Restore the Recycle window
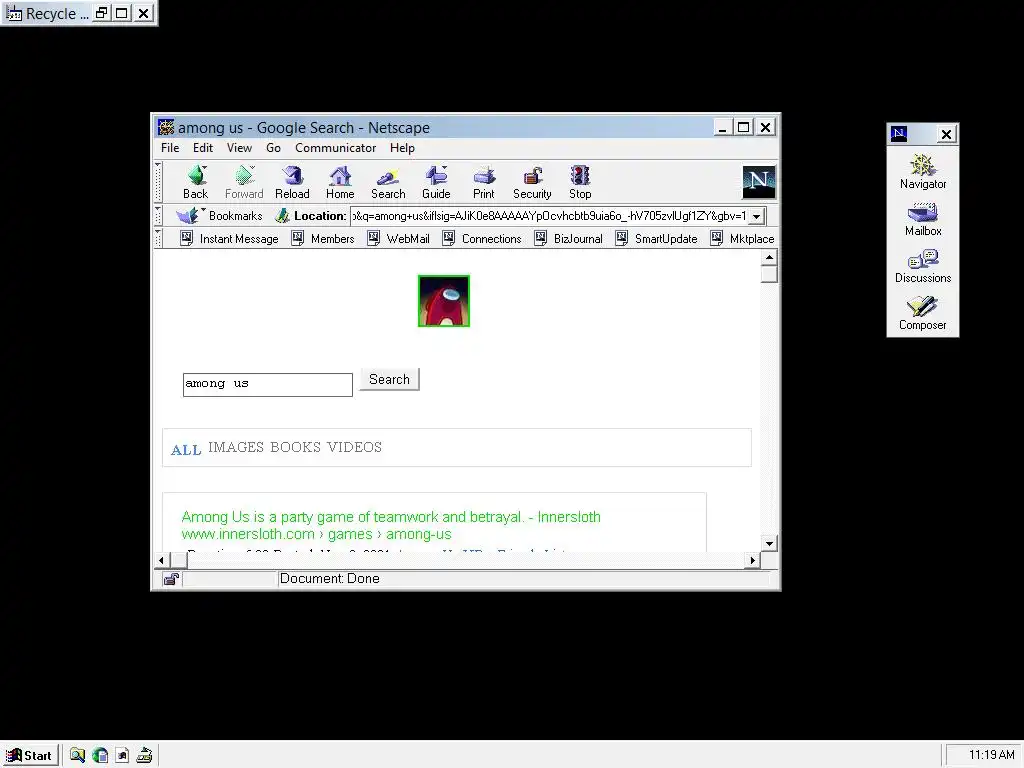Viewport: 1024px width, 768px height. pos(101,13)
